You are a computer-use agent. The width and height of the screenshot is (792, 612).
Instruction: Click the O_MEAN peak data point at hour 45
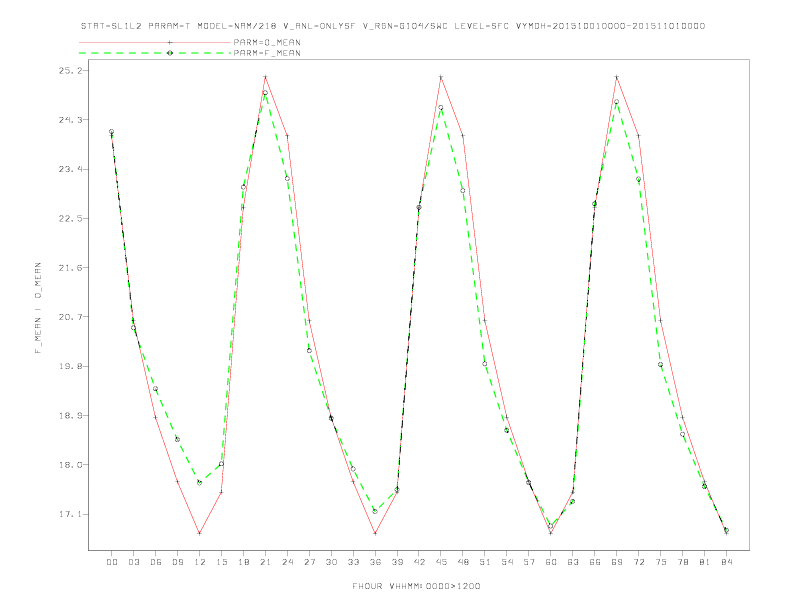[441, 77]
